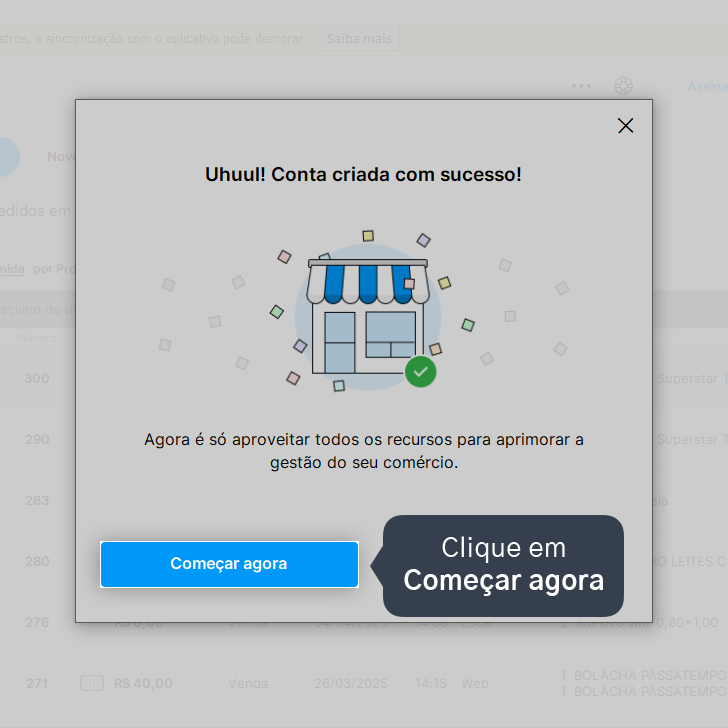Screen dimensions: 728x728
Task: Click the help lifebuoy icon
Action: 623,86
